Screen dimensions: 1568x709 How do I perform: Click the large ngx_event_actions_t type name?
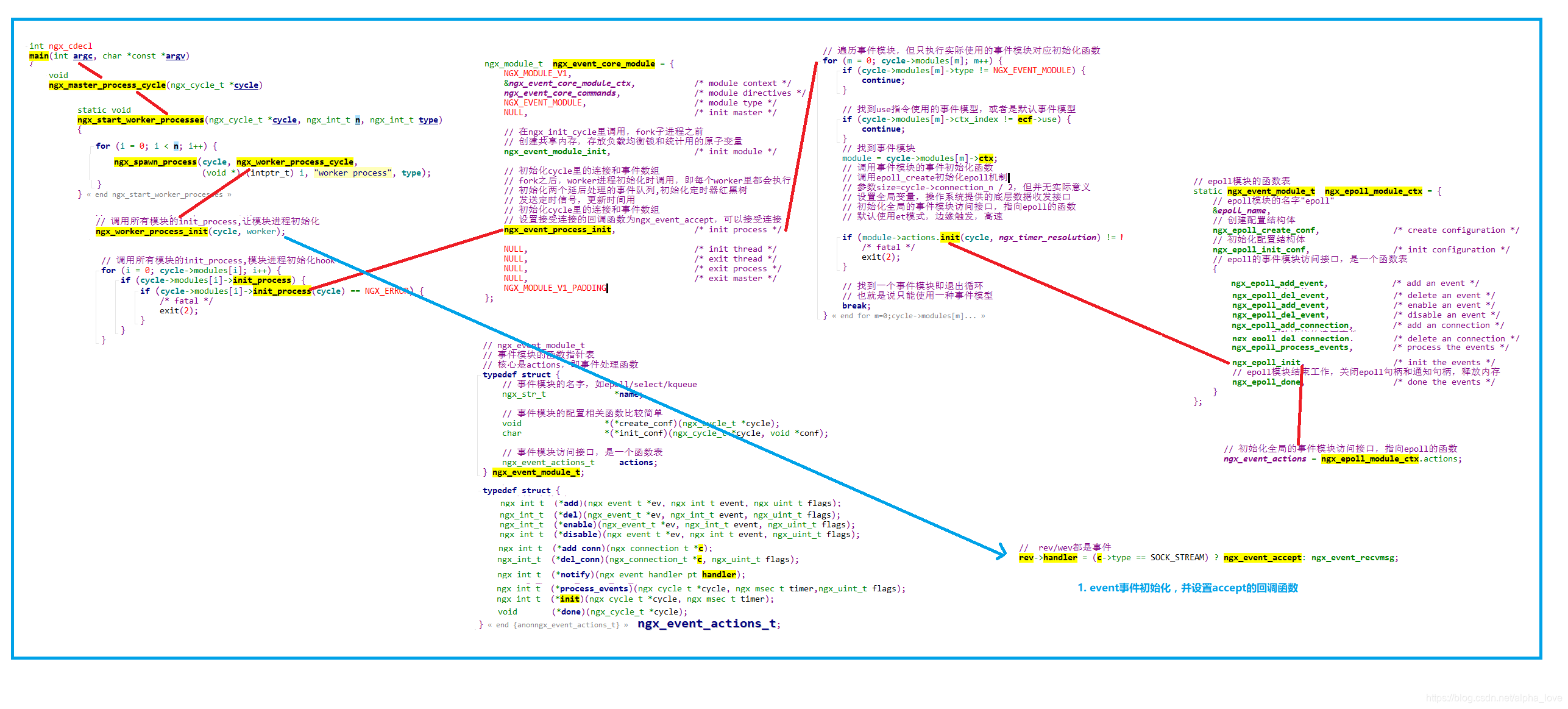click(x=707, y=624)
